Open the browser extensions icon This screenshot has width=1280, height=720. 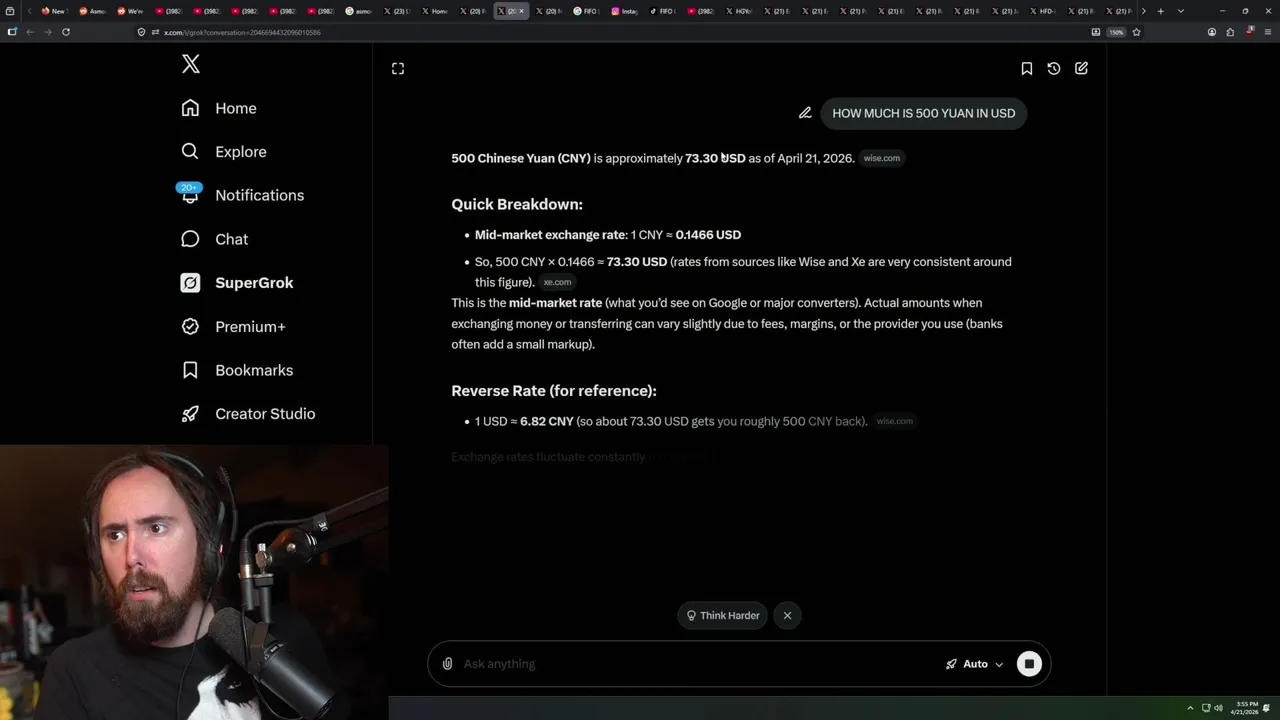(x=1230, y=32)
